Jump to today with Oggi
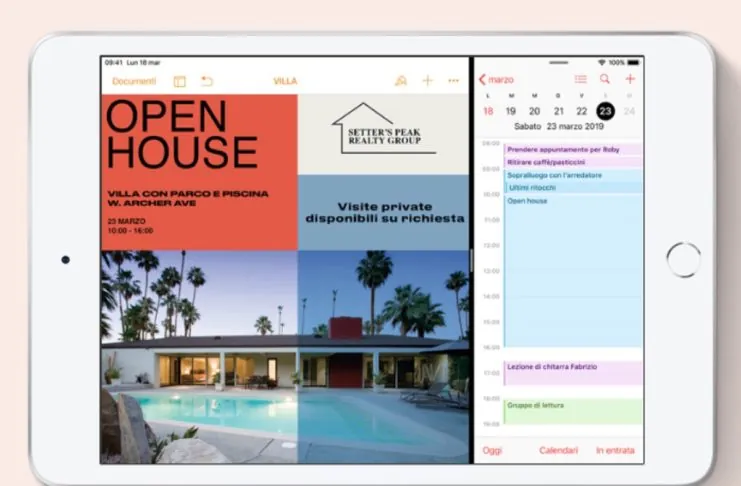The height and width of the screenshot is (486, 741). pyautogui.click(x=492, y=451)
